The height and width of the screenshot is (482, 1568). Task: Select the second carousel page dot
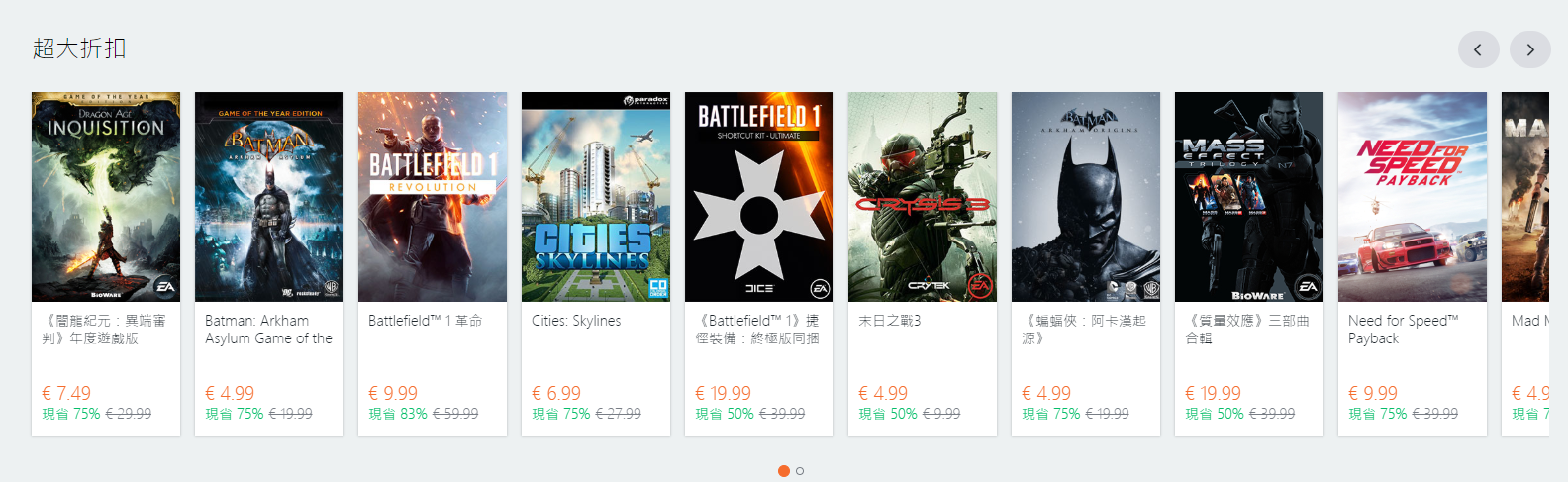pyautogui.click(x=800, y=471)
